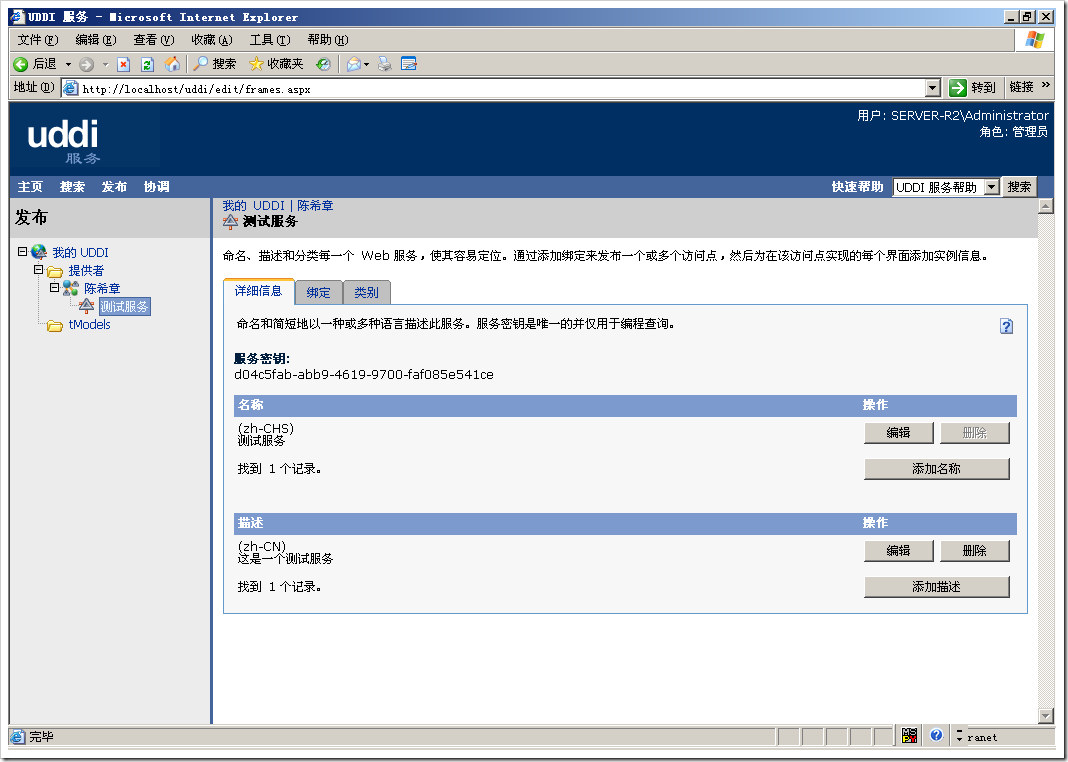Click 编辑 button for the zh-CN description
The height and width of the screenshot is (762, 1068).
point(898,550)
